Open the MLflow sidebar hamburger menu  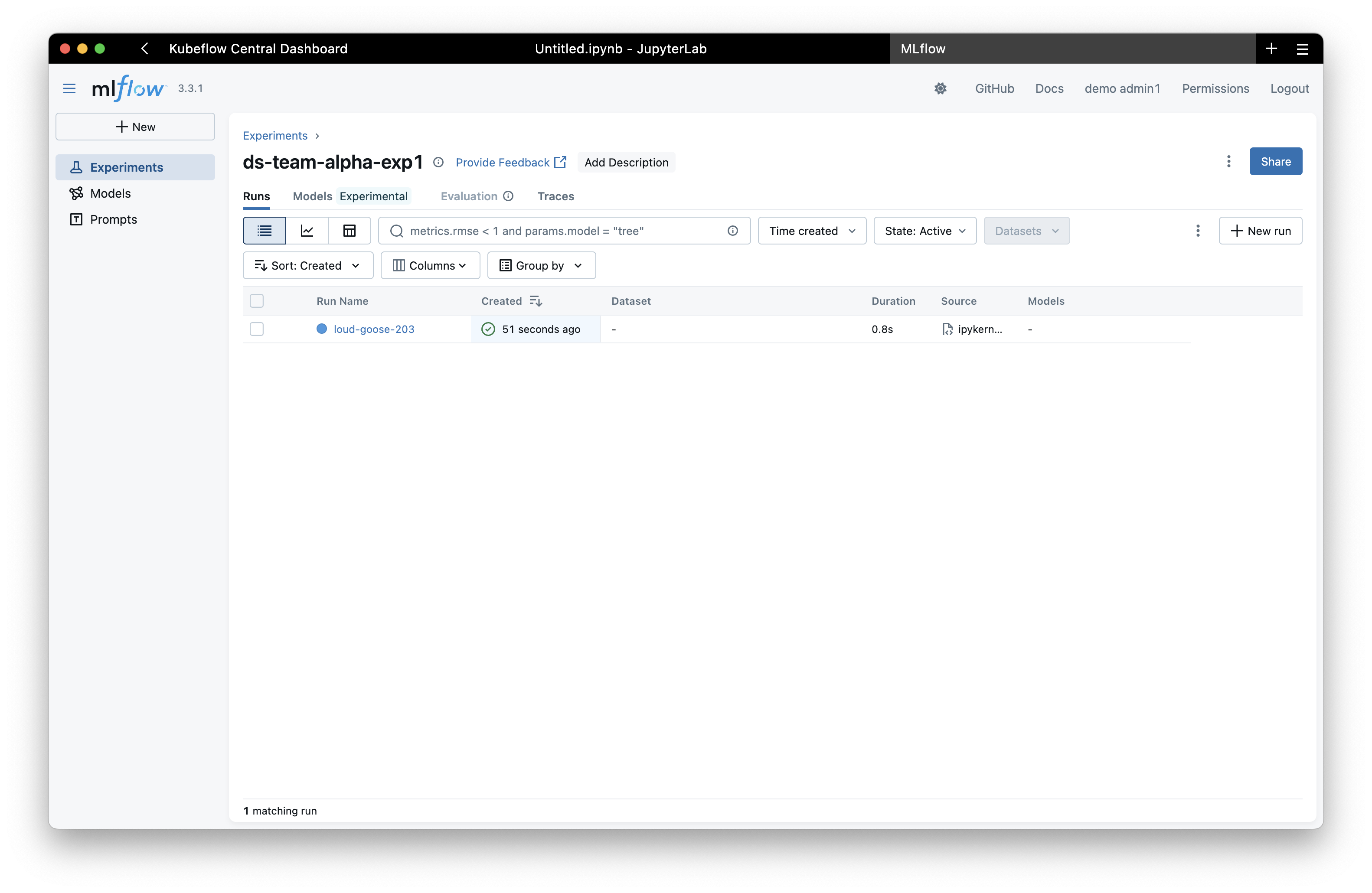coord(69,88)
